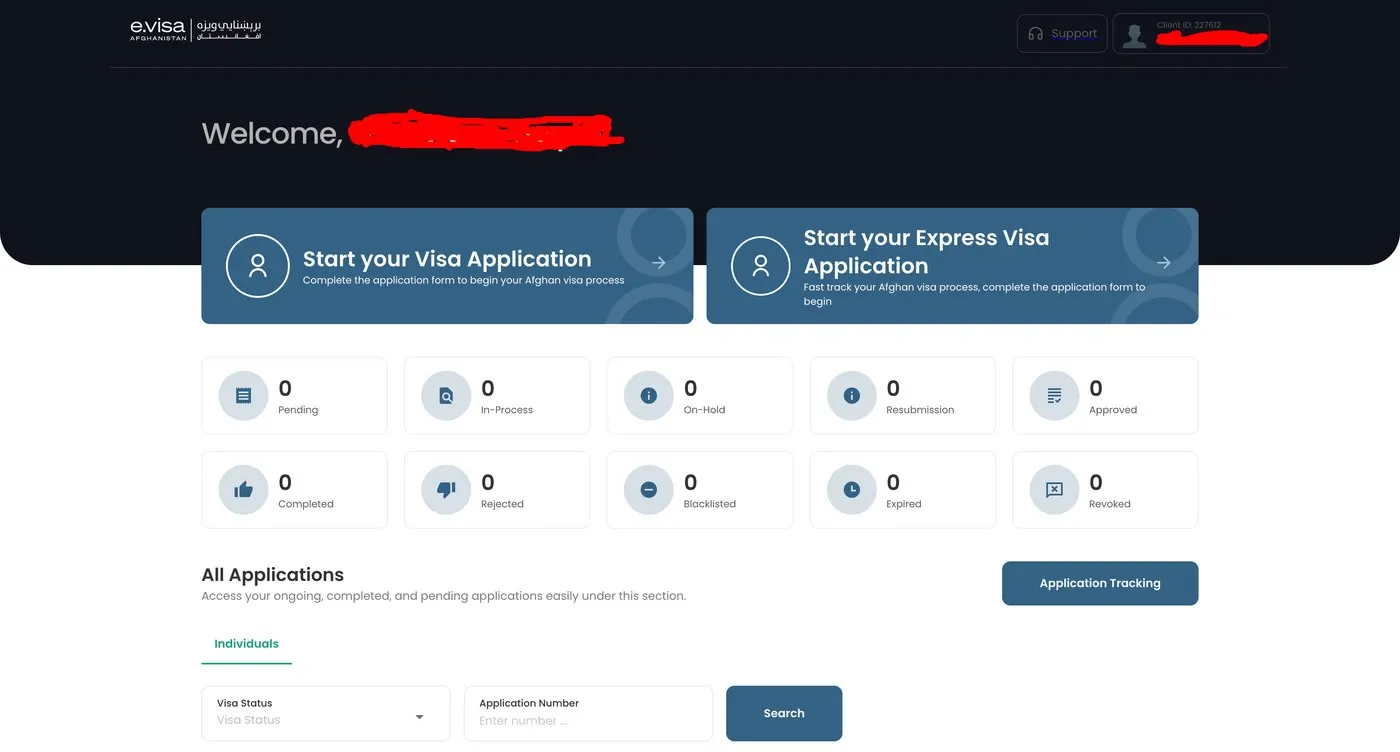This screenshot has width=1400, height=752.
Task: Click the Pending status icon
Action: click(243, 396)
